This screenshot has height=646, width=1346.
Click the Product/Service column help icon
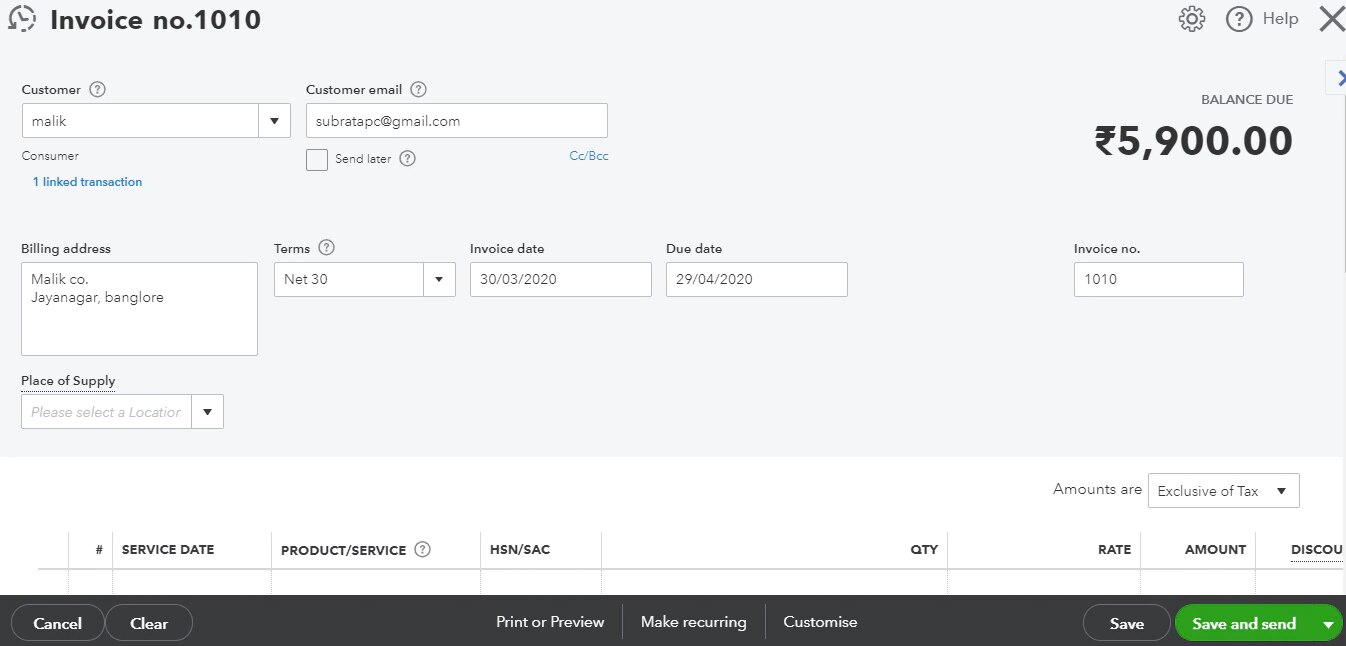422,549
